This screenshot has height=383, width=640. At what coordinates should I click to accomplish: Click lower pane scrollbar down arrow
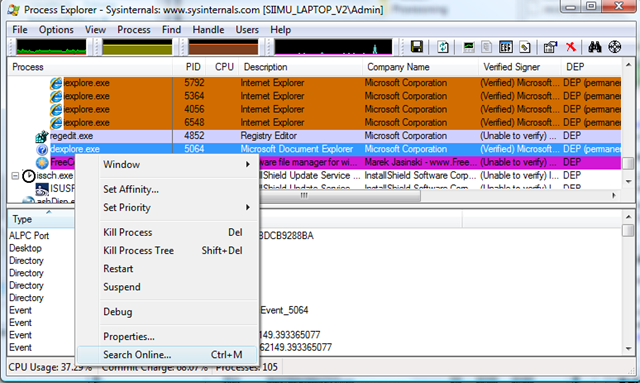tap(628, 349)
